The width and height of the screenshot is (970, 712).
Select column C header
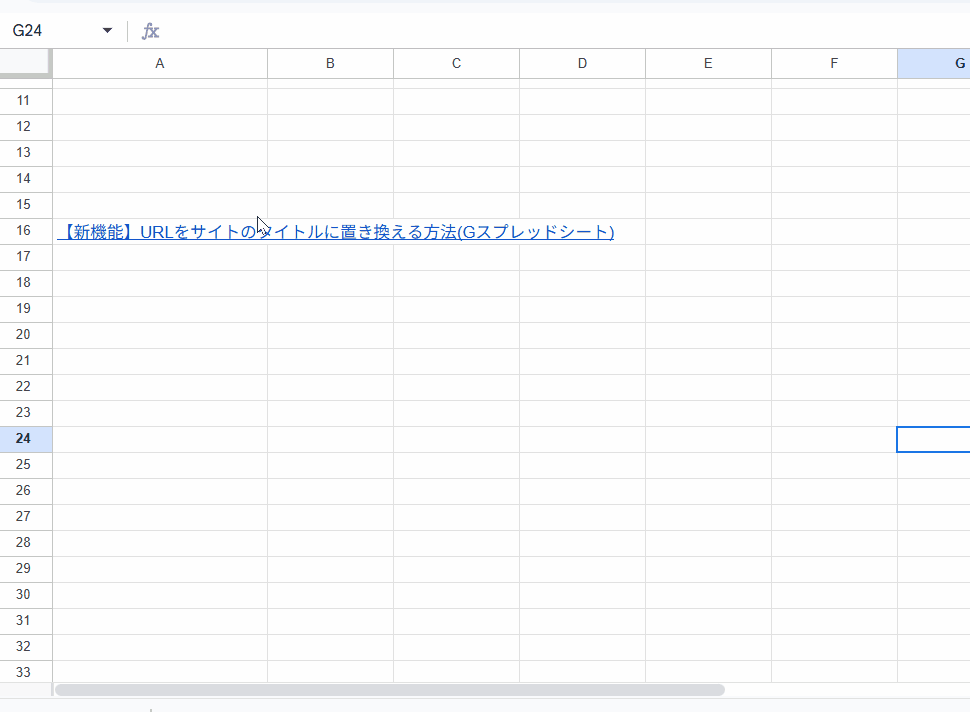[x=456, y=63]
